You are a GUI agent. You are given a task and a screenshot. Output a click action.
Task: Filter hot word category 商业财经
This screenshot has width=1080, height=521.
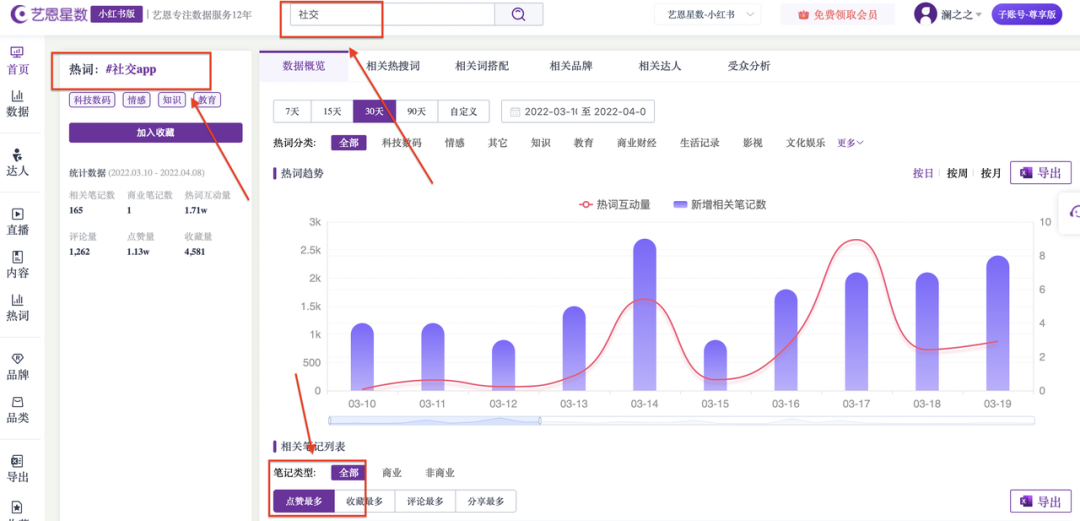(x=637, y=143)
